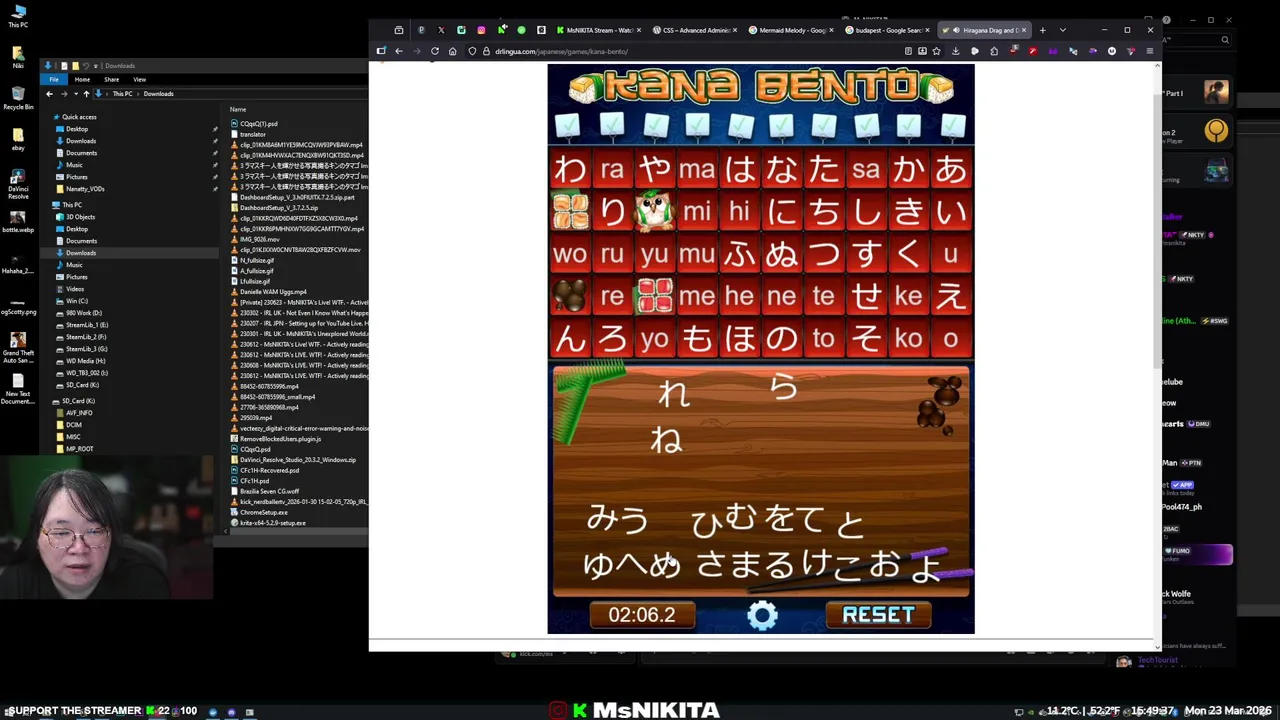
Task: Click the 'mi' tile in the grid
Action: tap(697, 211)
